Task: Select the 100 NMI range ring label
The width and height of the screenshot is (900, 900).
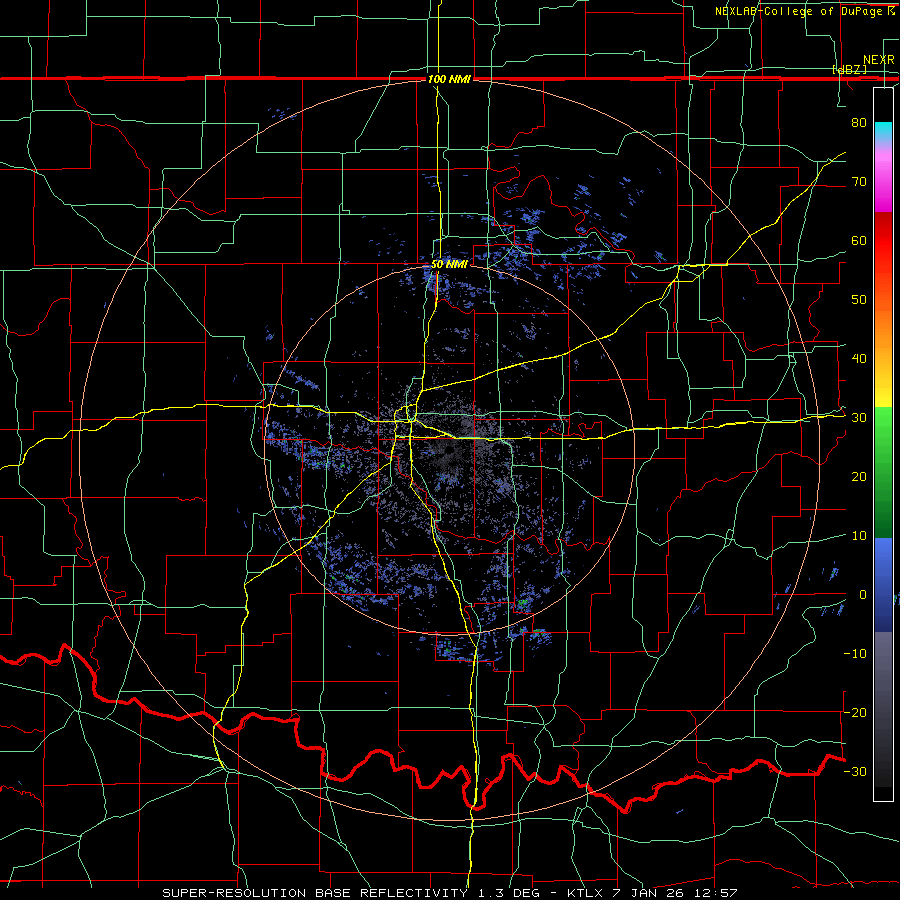Action: (x=449, y=79)
